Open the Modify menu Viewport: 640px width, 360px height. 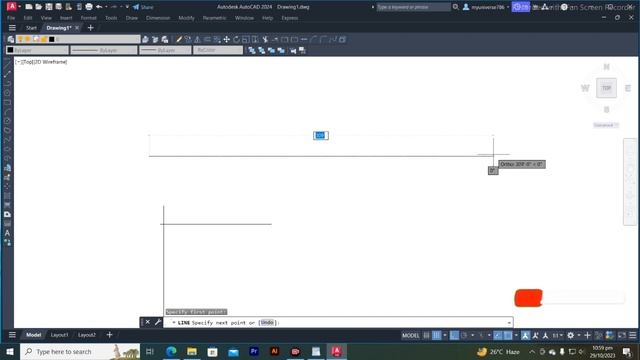click(187, 18)
